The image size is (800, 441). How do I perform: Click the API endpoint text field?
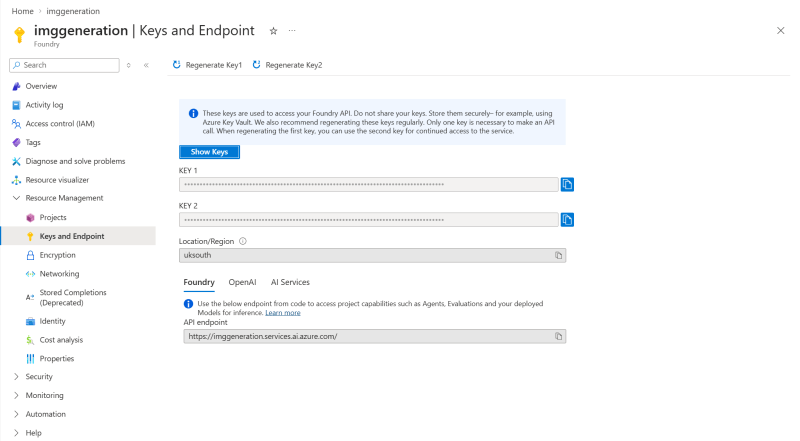[x=374, y=336]
